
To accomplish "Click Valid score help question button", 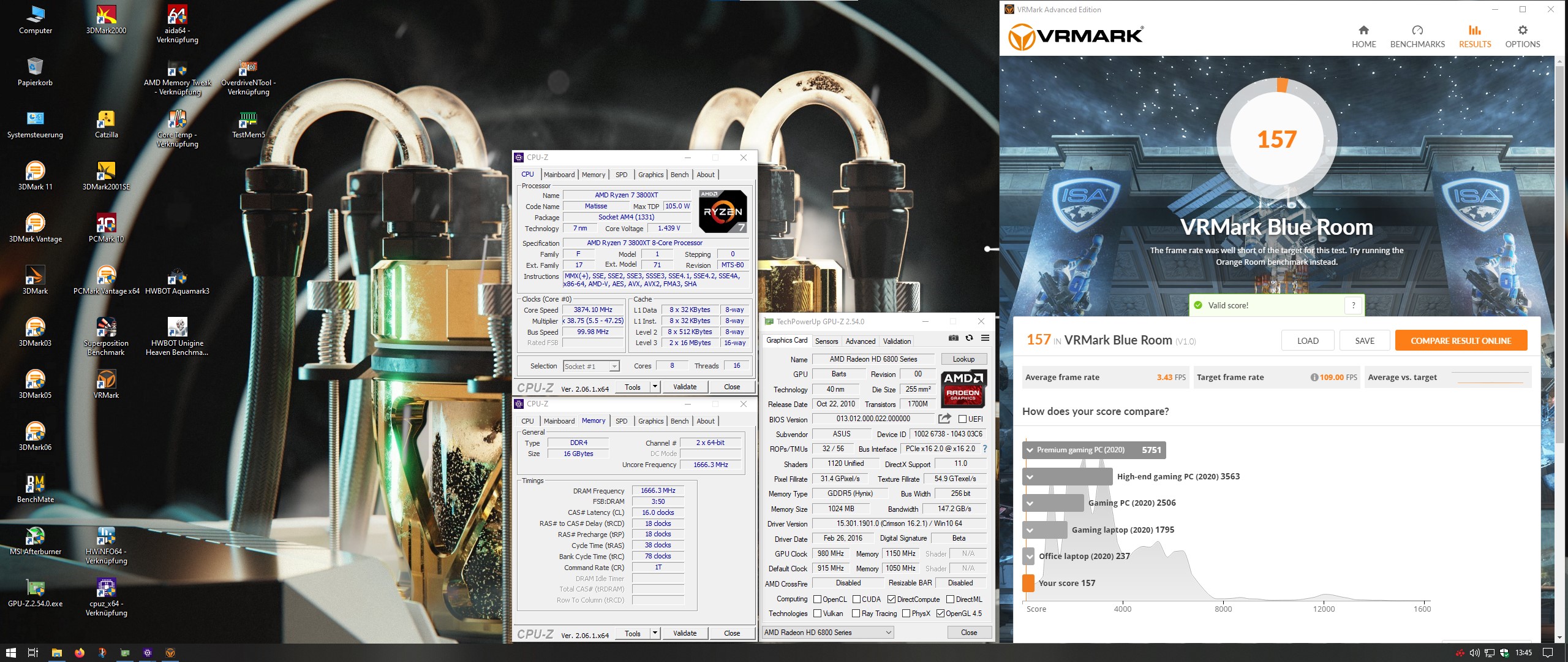I will coord(1354,305).
